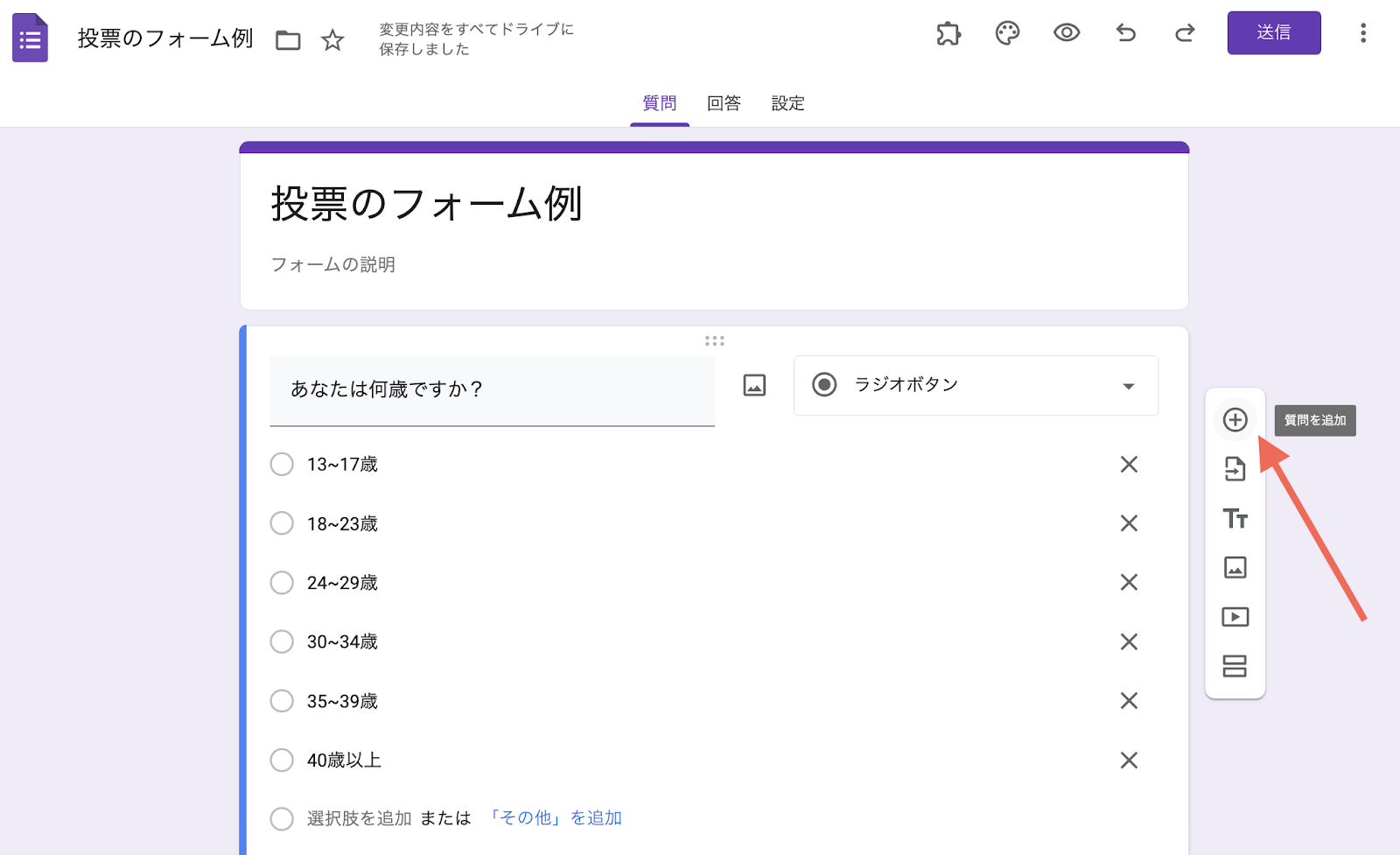Undo the last change

pyautogui.click(x=1125, y=33)
